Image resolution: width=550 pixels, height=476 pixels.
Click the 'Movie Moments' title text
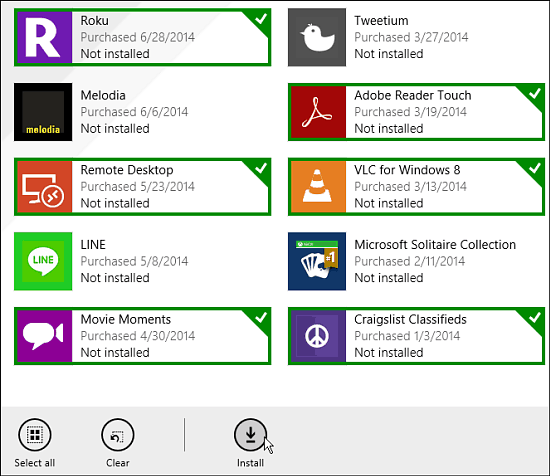pos(126,320)
